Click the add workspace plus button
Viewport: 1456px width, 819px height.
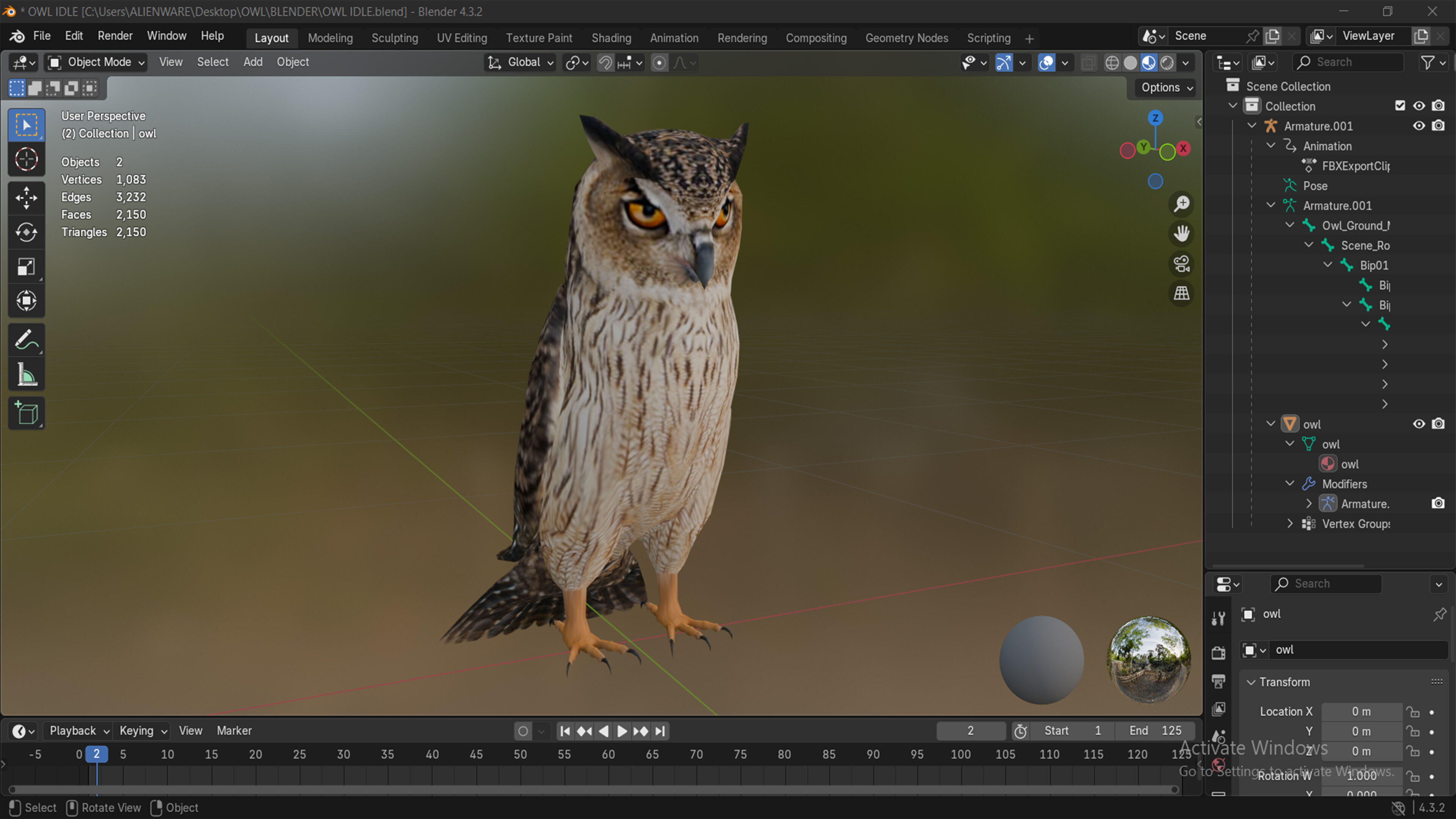pyautogui.click(x=1029, y=38)
